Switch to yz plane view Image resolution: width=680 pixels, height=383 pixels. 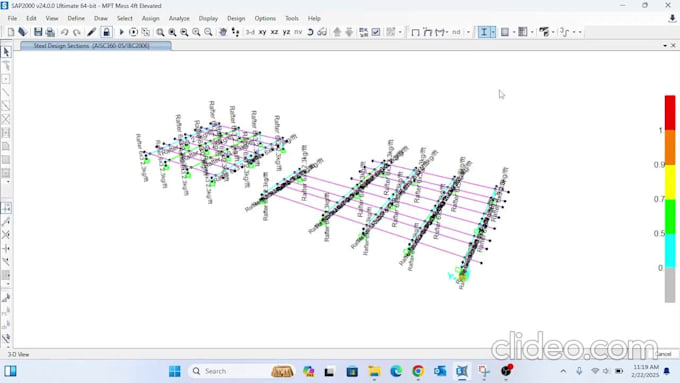(x=286, y=32)
